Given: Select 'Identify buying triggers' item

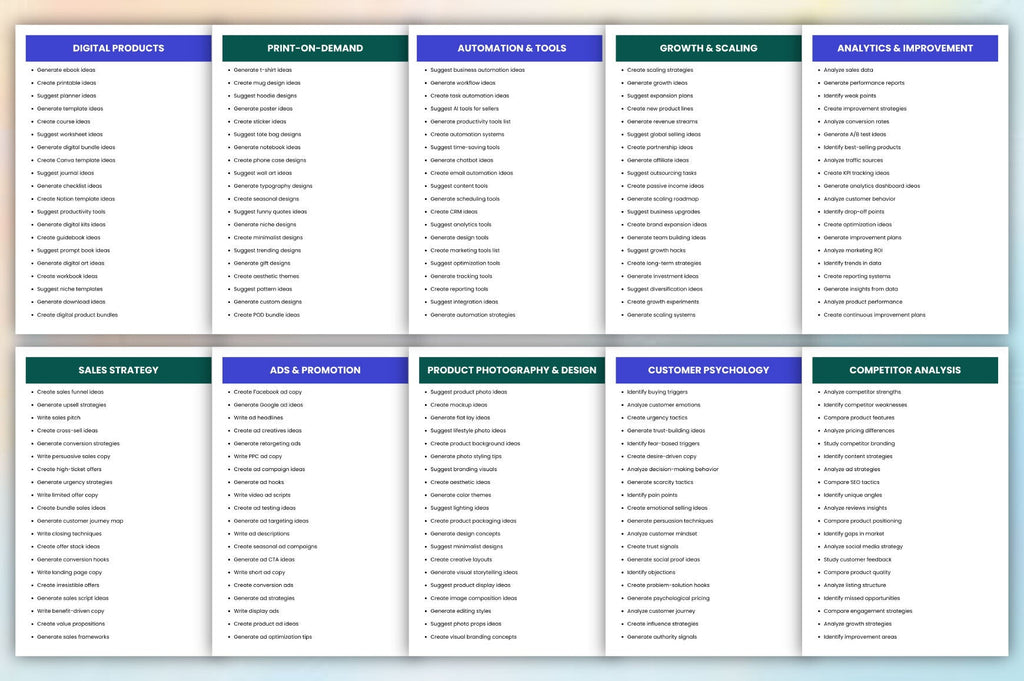Looking at the screenshot, I should point(657,392).
